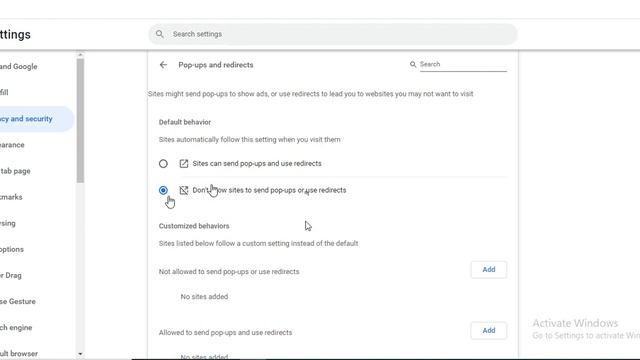Open the Mouse Gesture sidebar section
This screenshot has height=360, width=640.
click(x=18, y=302)
